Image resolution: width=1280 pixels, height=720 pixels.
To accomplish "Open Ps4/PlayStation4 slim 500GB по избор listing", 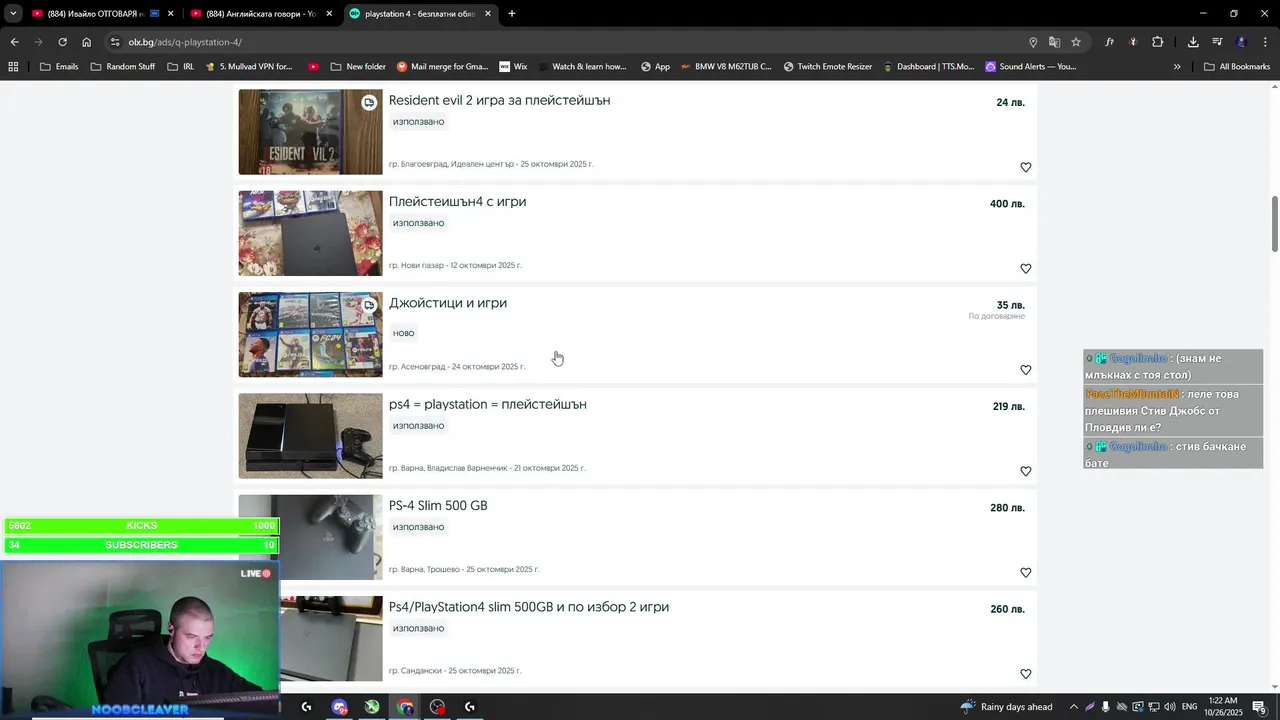I will [x=529, y=607].
